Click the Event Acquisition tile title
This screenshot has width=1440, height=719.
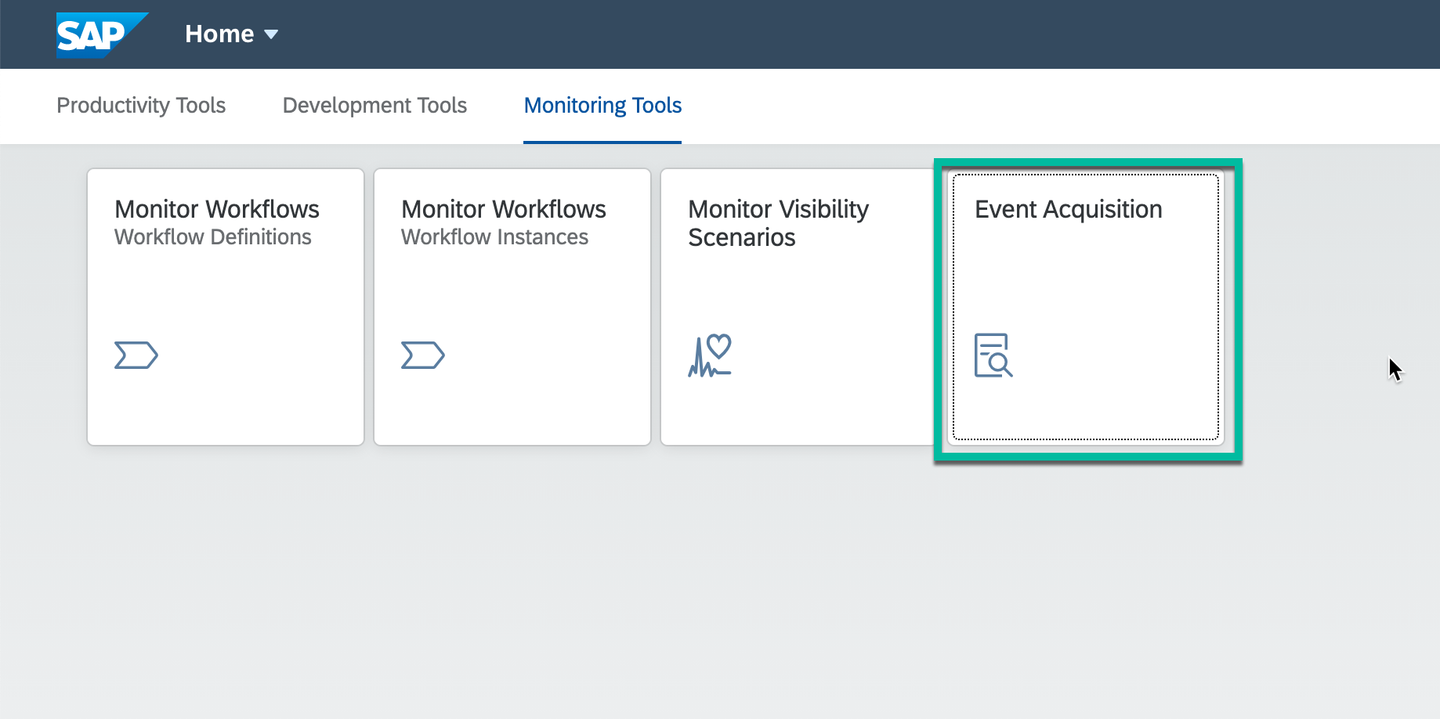tap(1069, 209)
